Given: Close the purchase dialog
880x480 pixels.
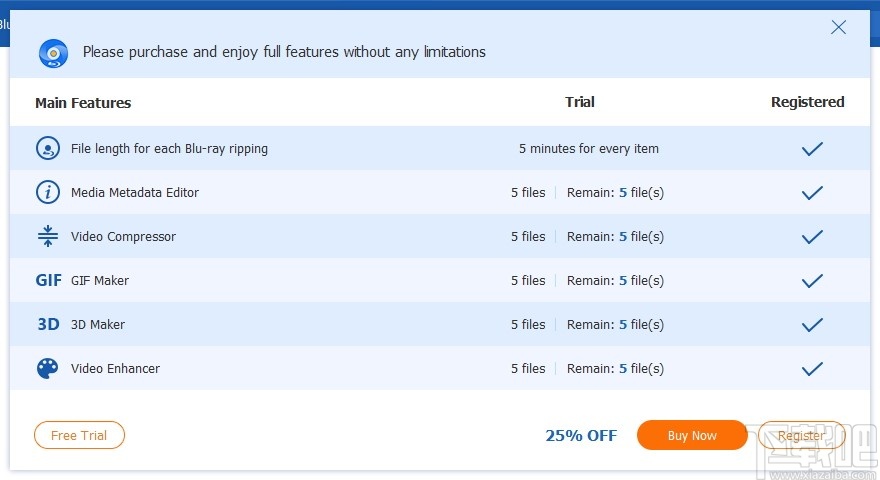Looking at the screenshot, I should coord(838,28).
